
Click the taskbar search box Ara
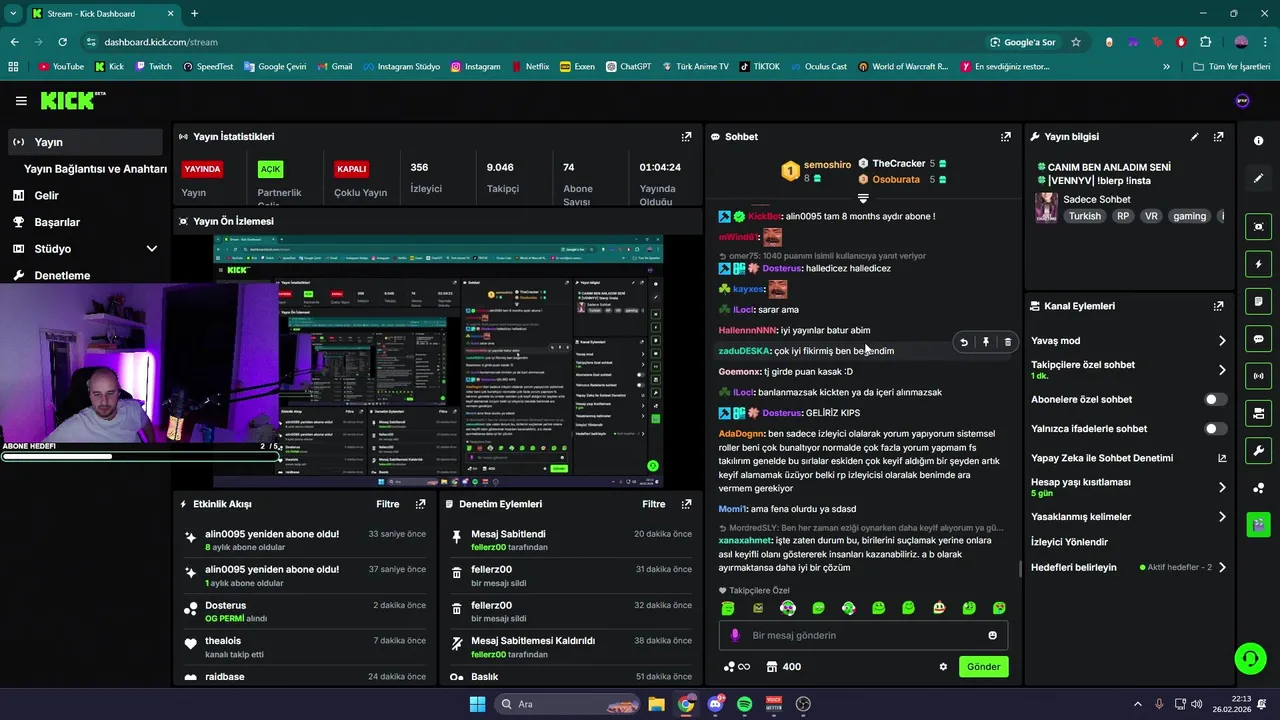pyautogui.click(x=567, y=704)
